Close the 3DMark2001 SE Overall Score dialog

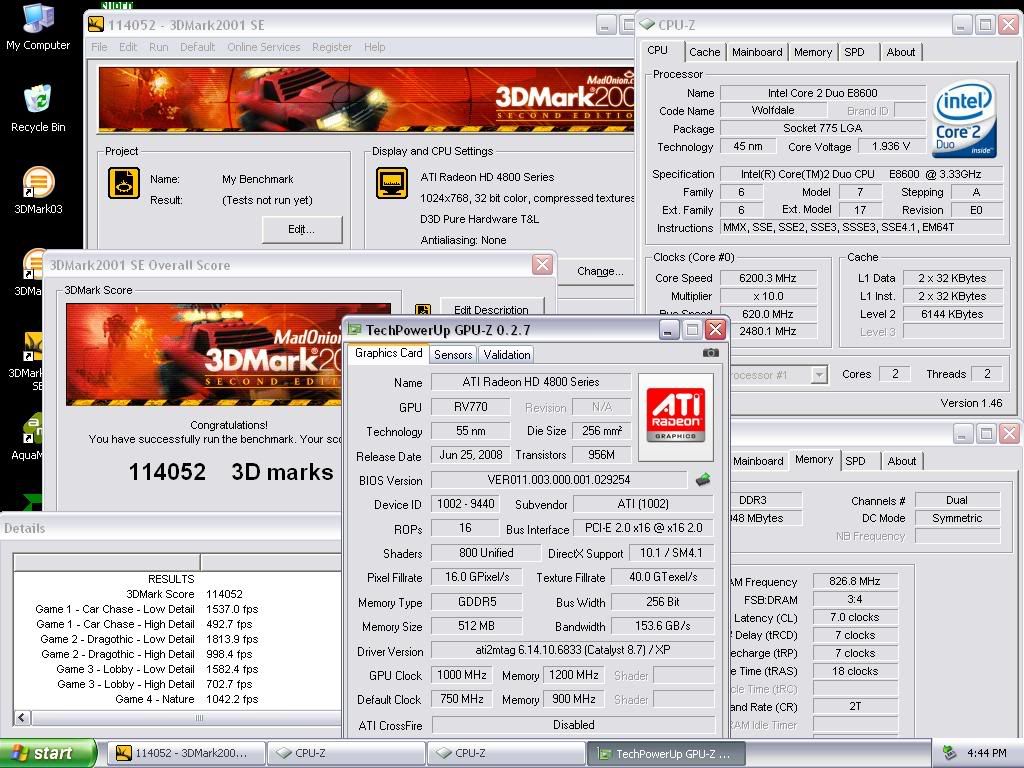point(542,264)
